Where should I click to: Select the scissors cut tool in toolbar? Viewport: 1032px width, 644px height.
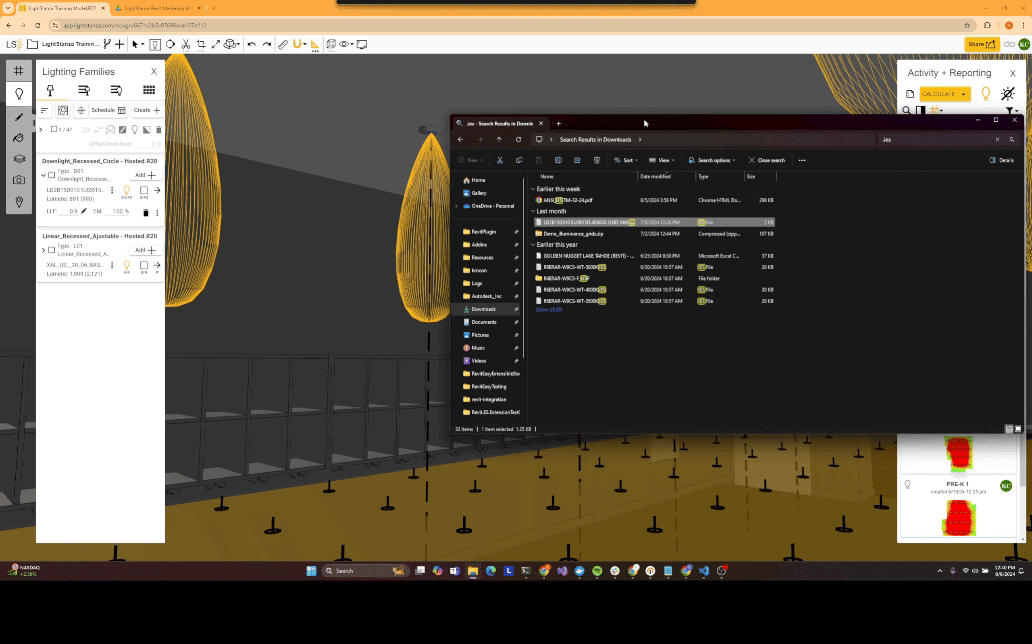186,44
